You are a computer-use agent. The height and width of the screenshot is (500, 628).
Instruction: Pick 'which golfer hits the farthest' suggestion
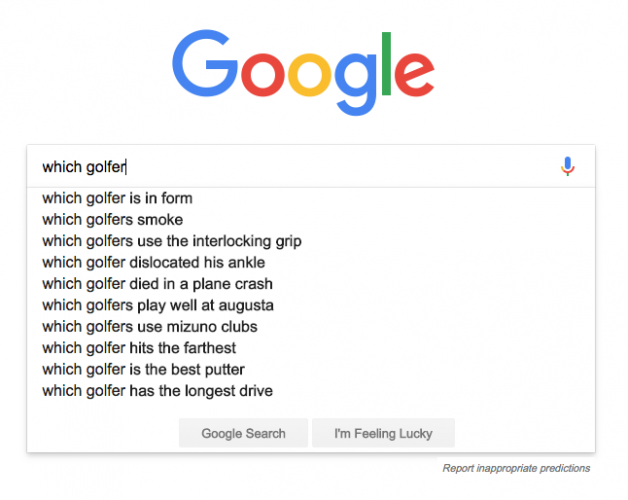coord(138,348)
